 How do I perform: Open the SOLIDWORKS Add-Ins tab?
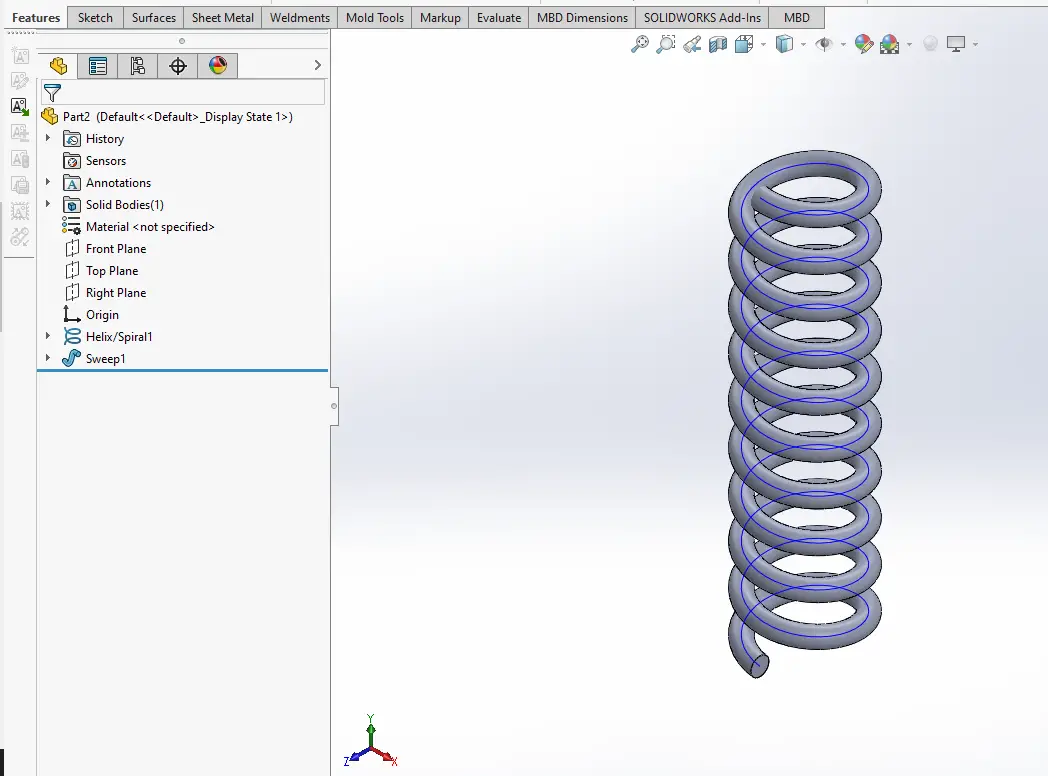(702, 17)
